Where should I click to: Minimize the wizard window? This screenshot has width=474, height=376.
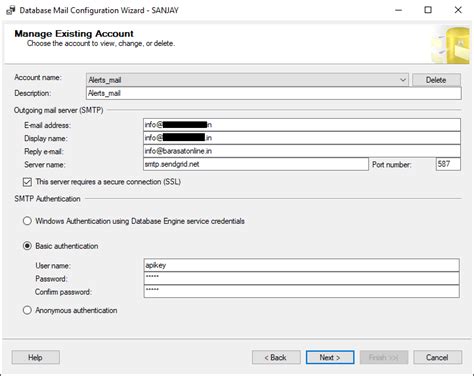[398, 10]
